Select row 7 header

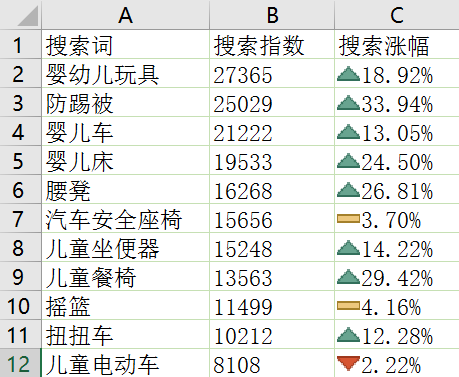coord(20,218)
